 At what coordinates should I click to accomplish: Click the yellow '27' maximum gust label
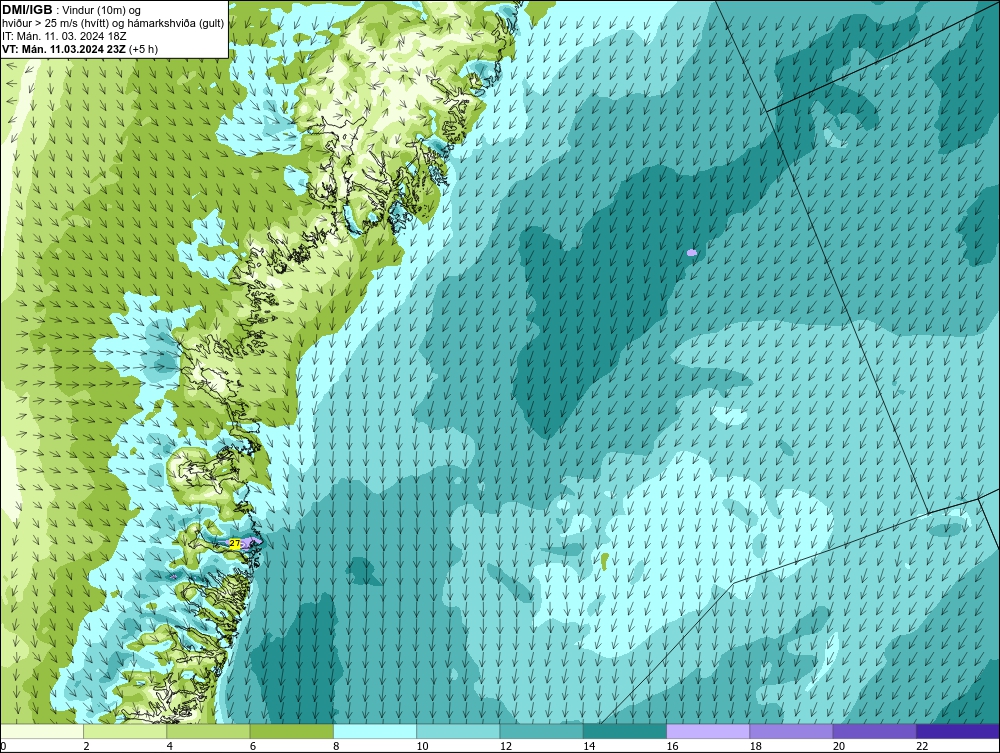click(x=235, y=543)
